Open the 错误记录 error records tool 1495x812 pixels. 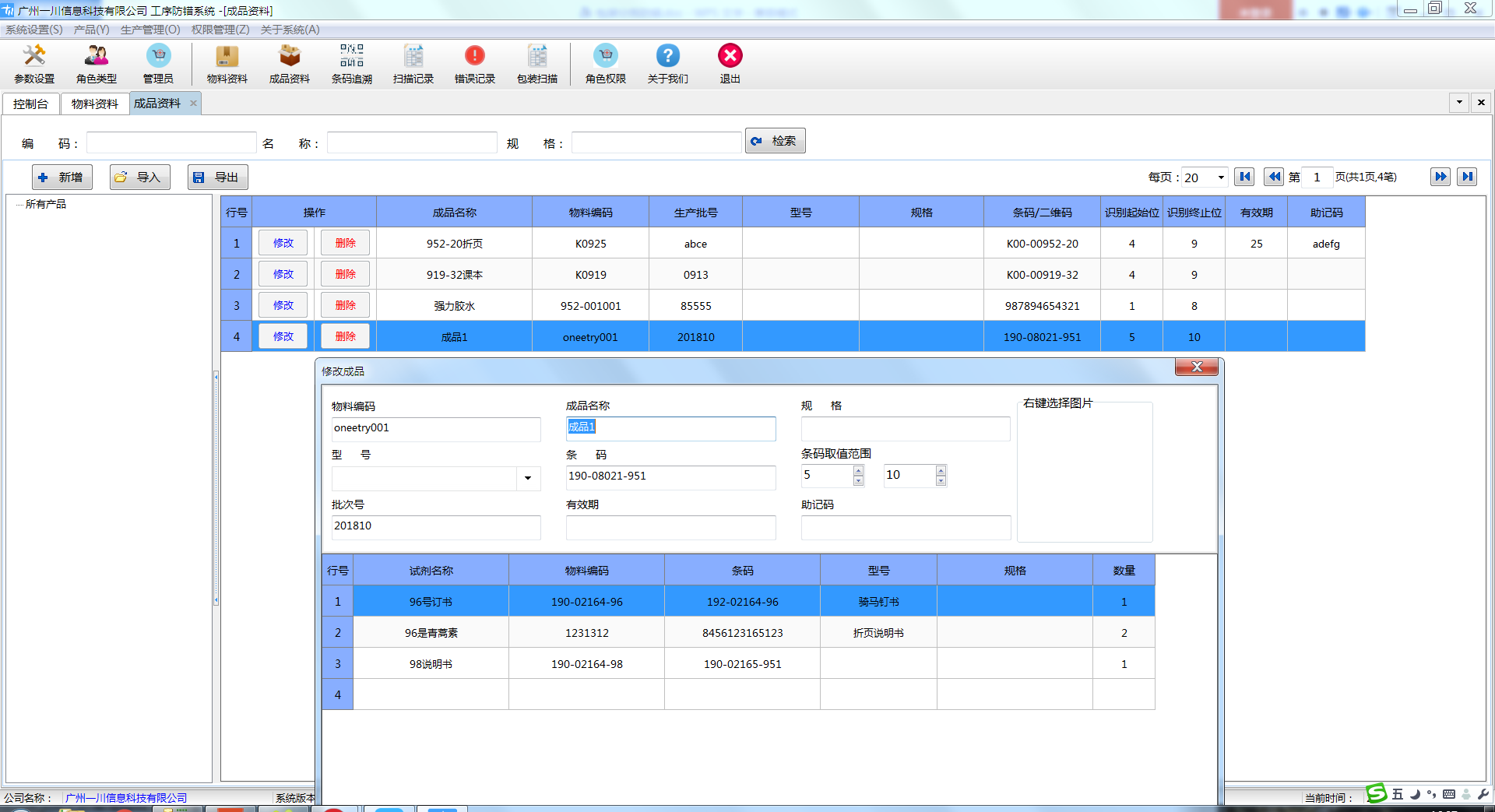(x=475, y=64)
